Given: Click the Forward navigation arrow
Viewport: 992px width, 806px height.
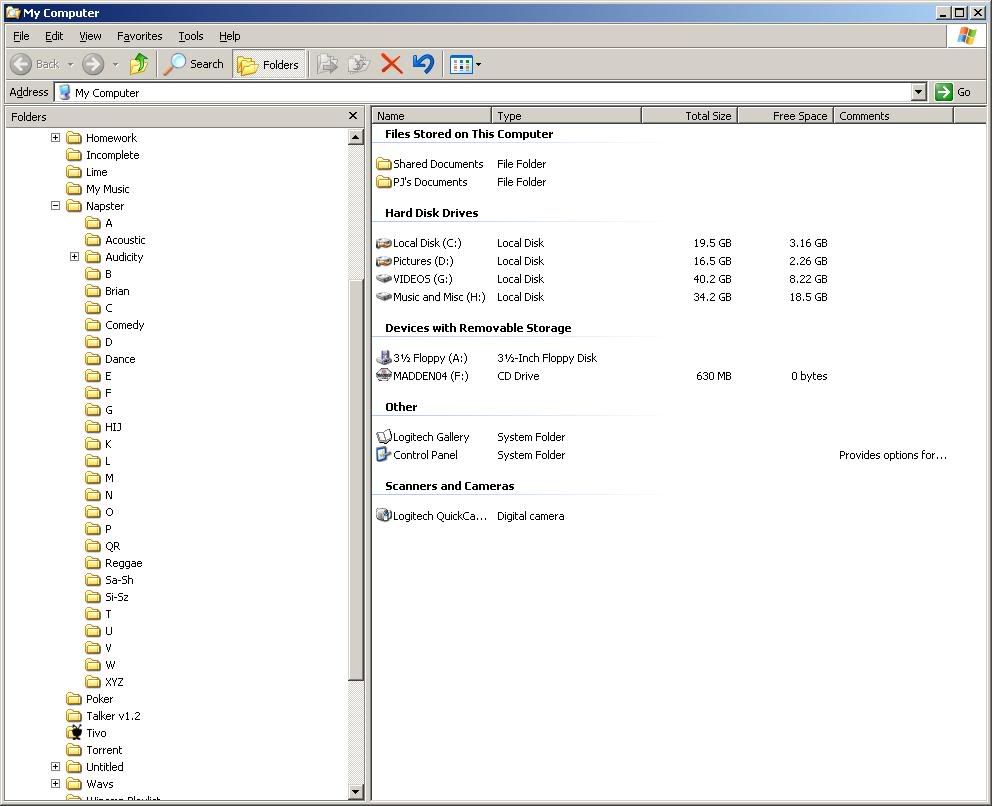Looking at the screenshot, I should click(93, 64).
